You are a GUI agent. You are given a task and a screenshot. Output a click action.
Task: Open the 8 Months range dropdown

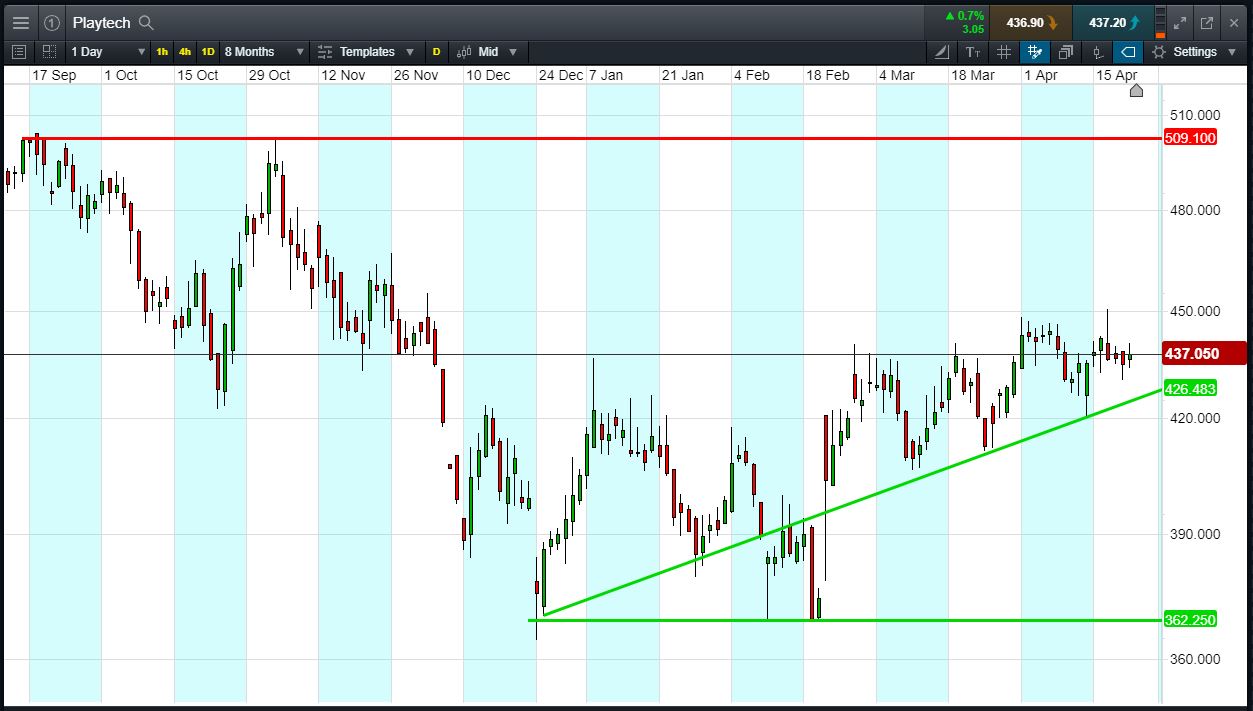click(264, 52)
